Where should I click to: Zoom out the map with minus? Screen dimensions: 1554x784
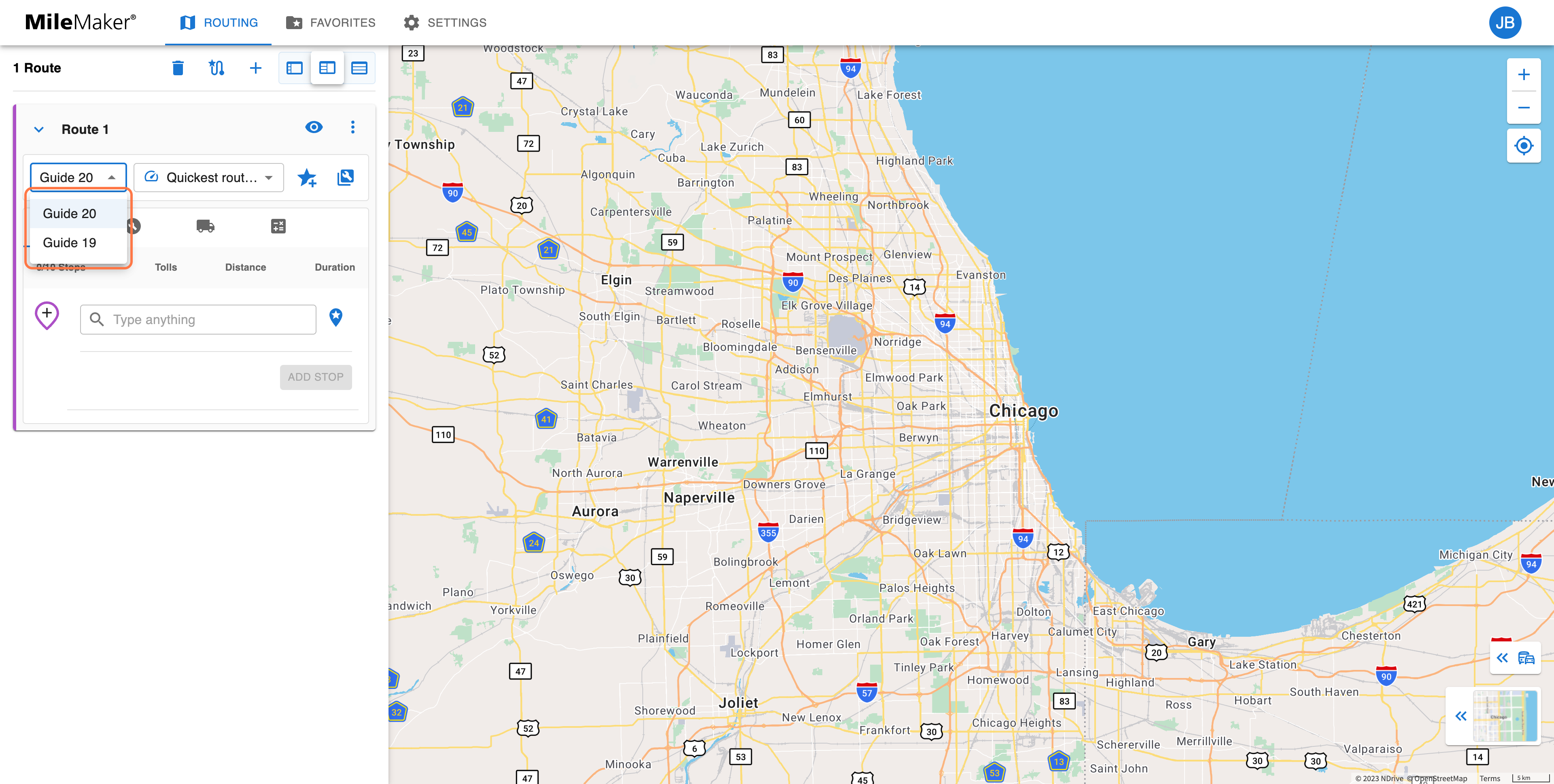coord(1524,108)
